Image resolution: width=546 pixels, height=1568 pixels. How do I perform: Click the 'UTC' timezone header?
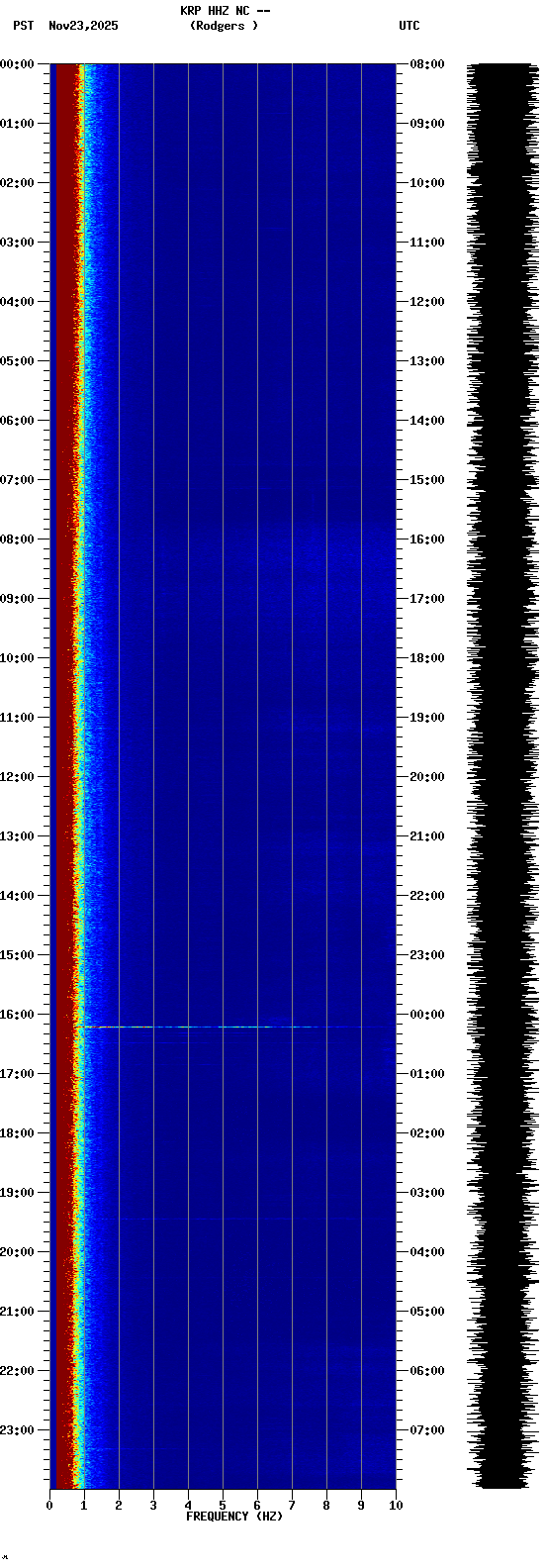coord(409,26)
